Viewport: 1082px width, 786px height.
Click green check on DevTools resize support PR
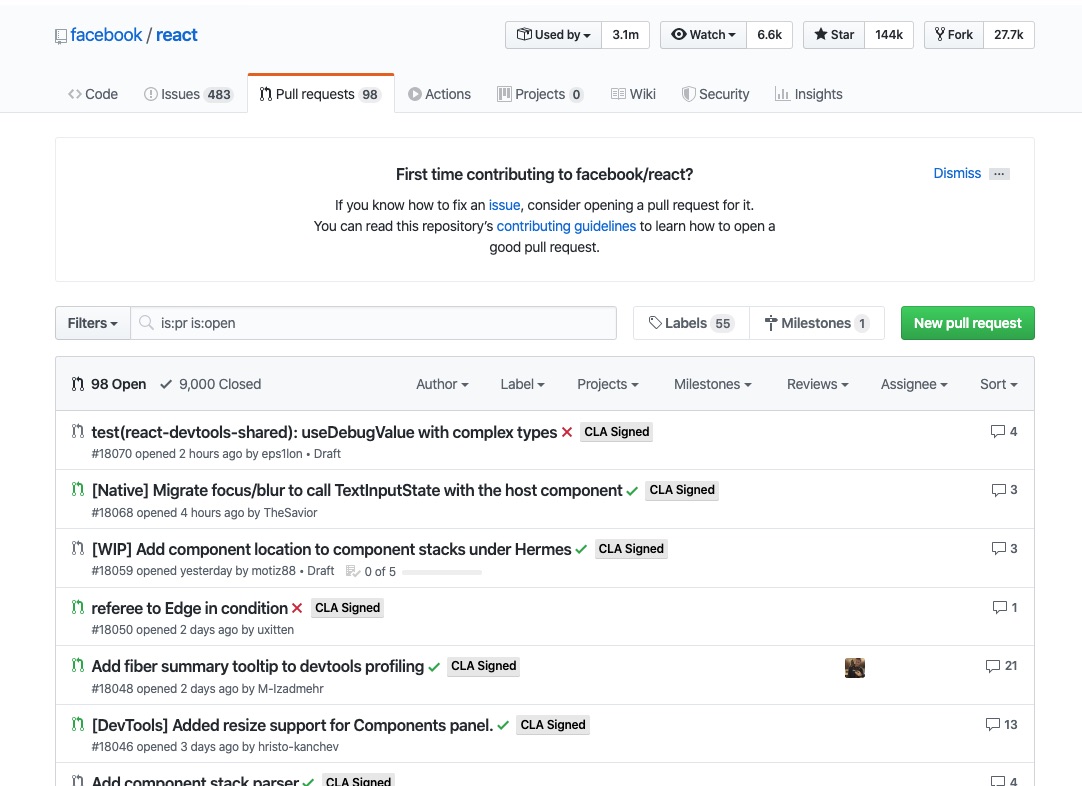503,725
